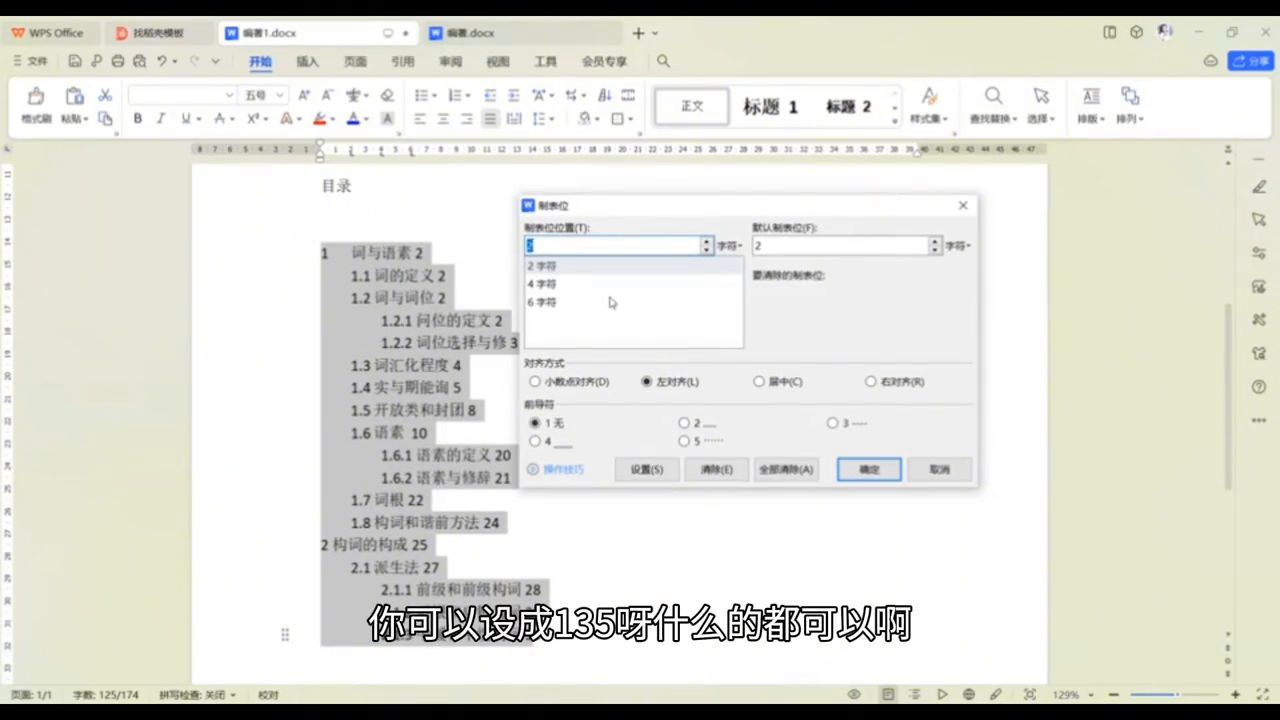Screen dimensions: 1280x720
Task: Click the Bulleted list icon
Action: pyautogui.click(x=421, y=96)
